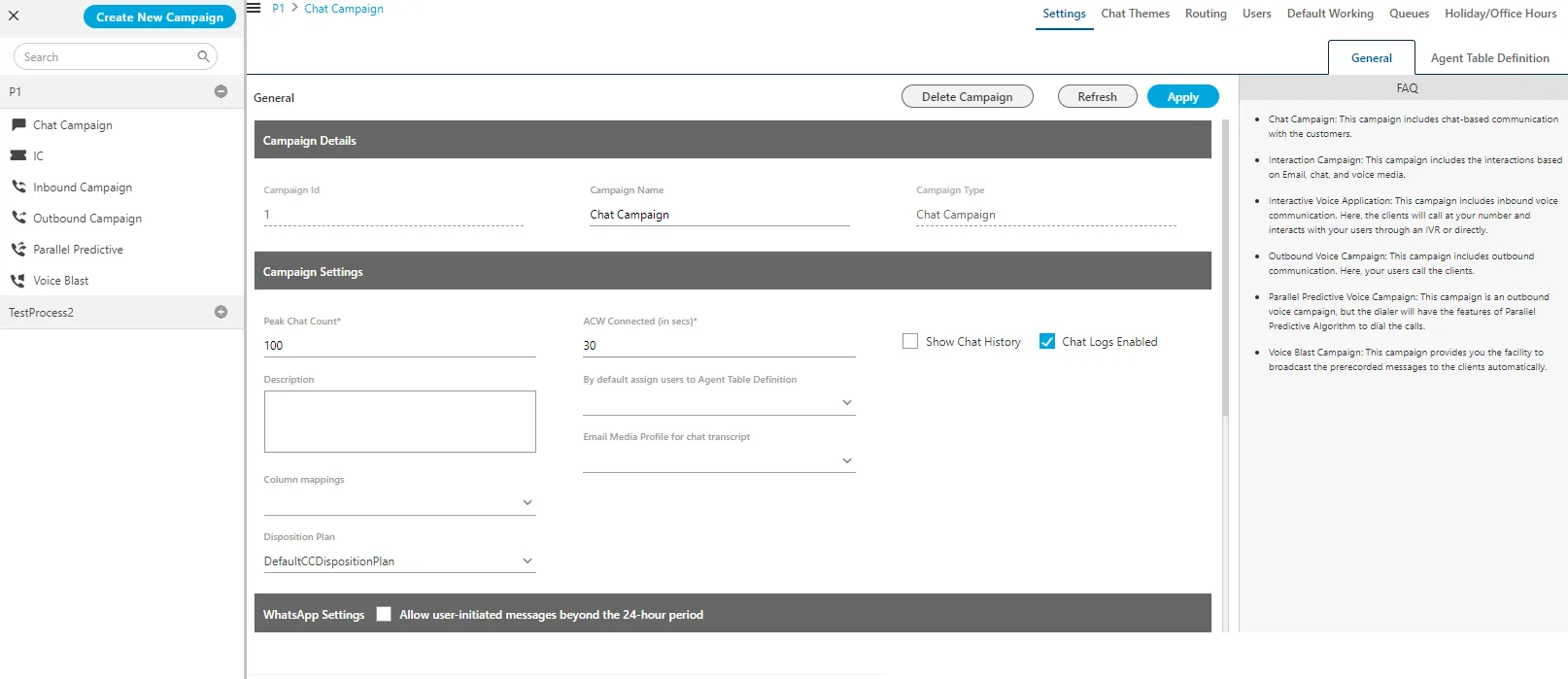Switch to Agent Table Definition sub-tab
This screenshot has height=679, width=1568.
(x=1489, y=58)
